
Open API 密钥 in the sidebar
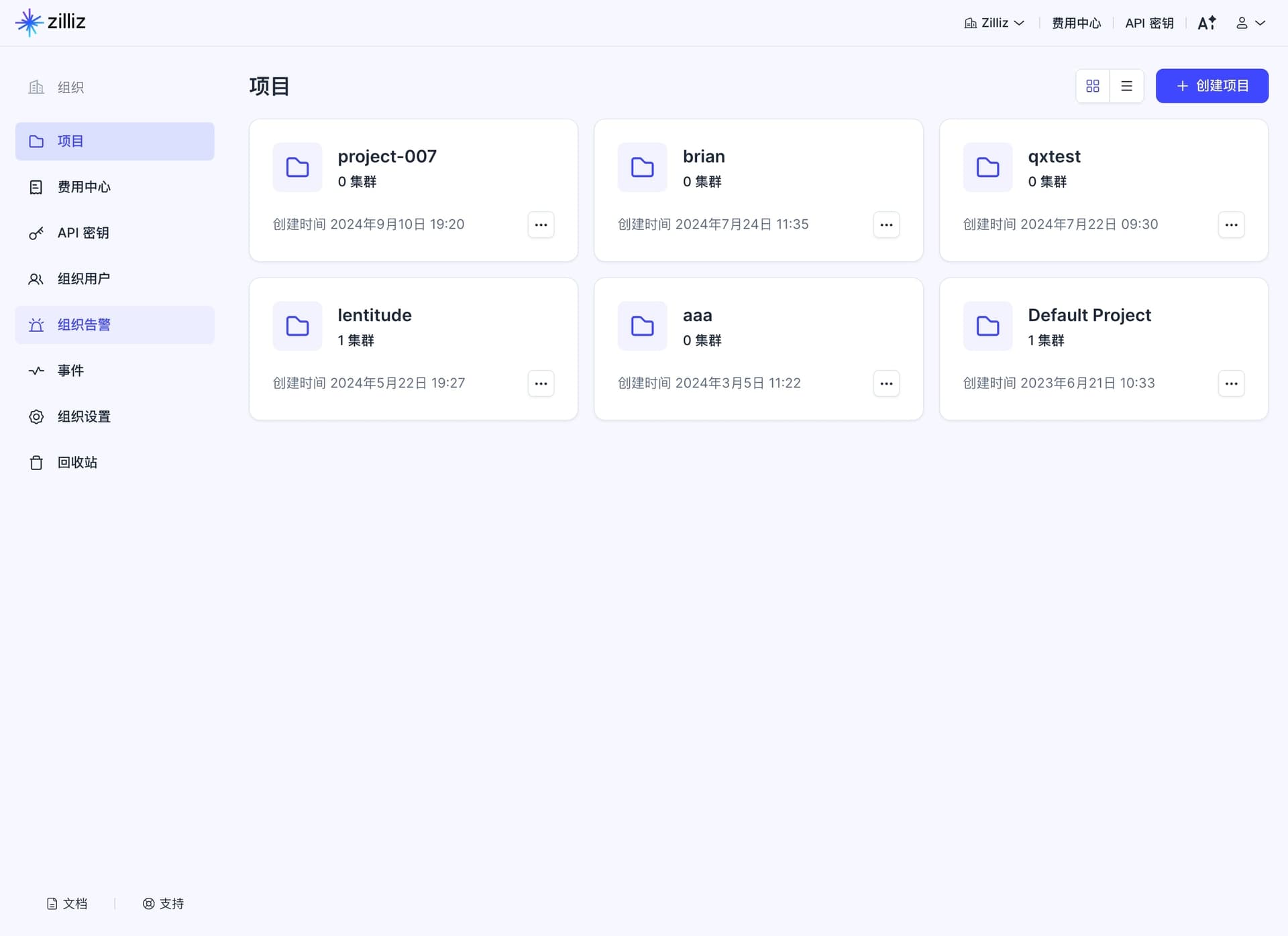coord(115,233)
